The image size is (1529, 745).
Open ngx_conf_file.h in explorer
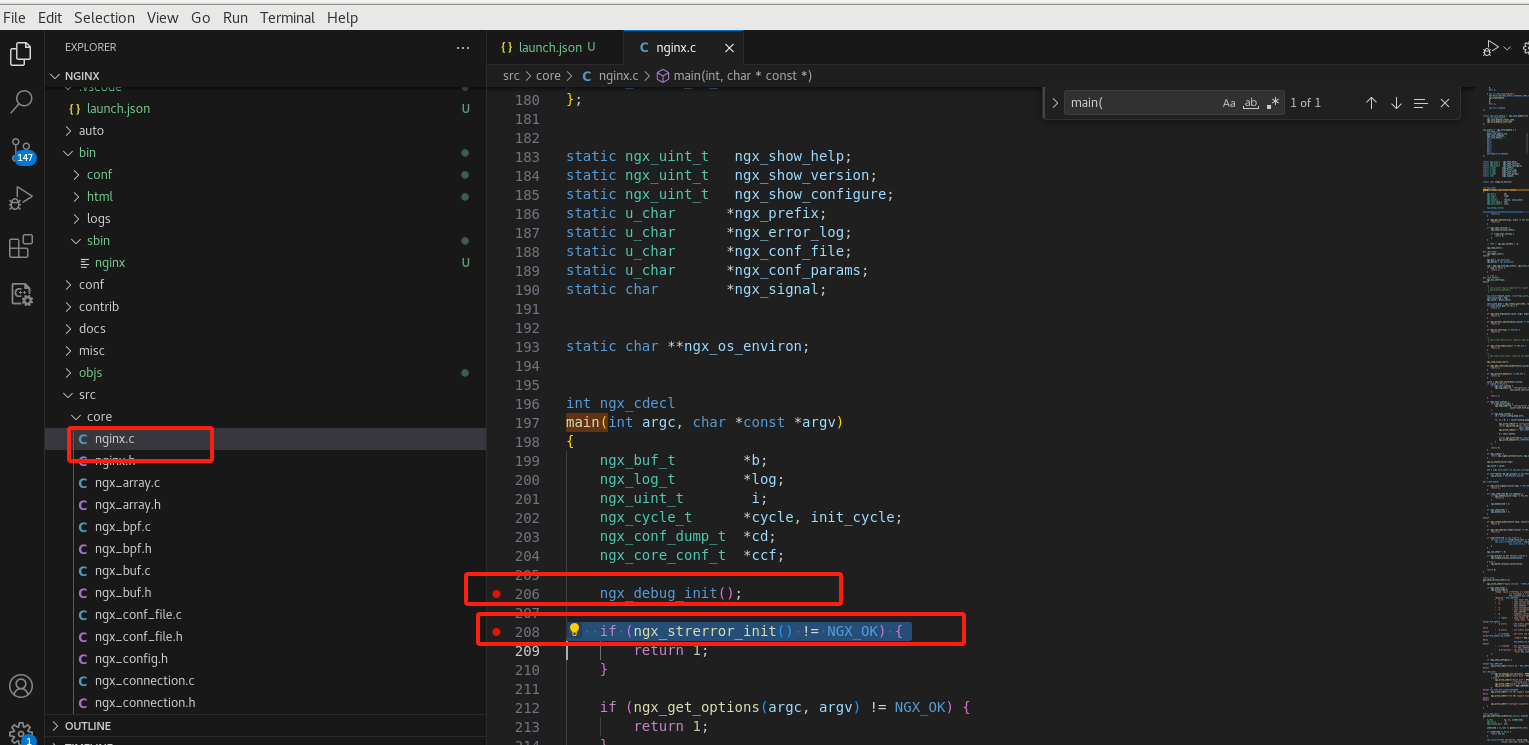pos(265,636)
